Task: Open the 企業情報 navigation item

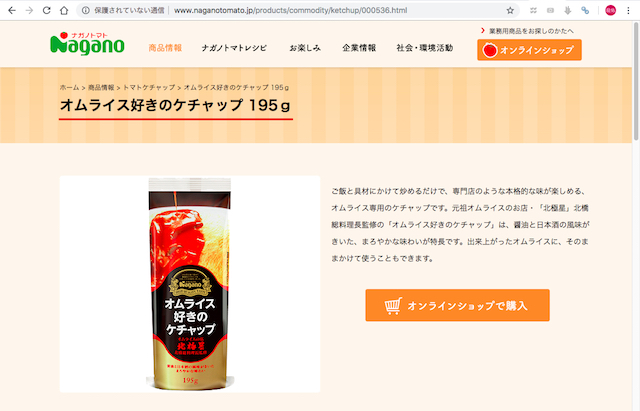Action: (359, 48)
